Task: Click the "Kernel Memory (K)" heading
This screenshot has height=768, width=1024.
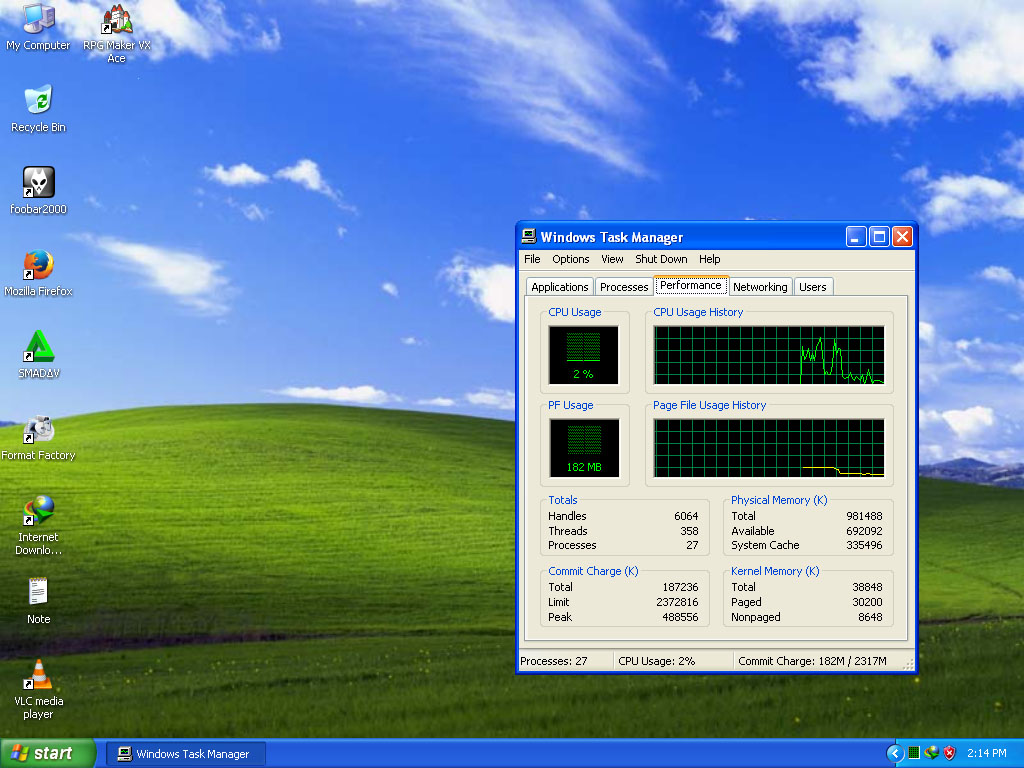Action: (x=775, y=571)
